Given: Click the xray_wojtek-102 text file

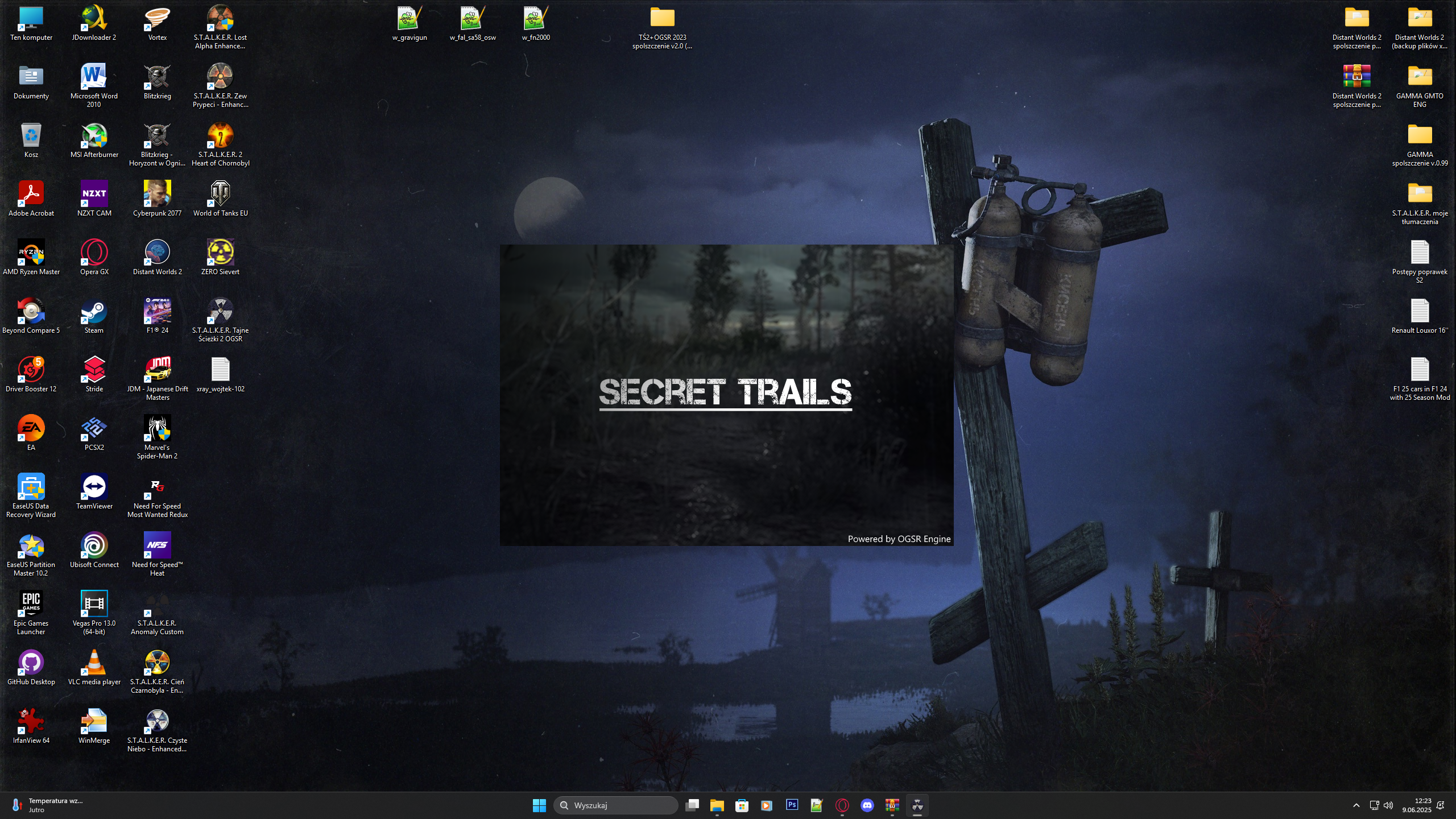Looking at the screenshot, I should 220,375.
